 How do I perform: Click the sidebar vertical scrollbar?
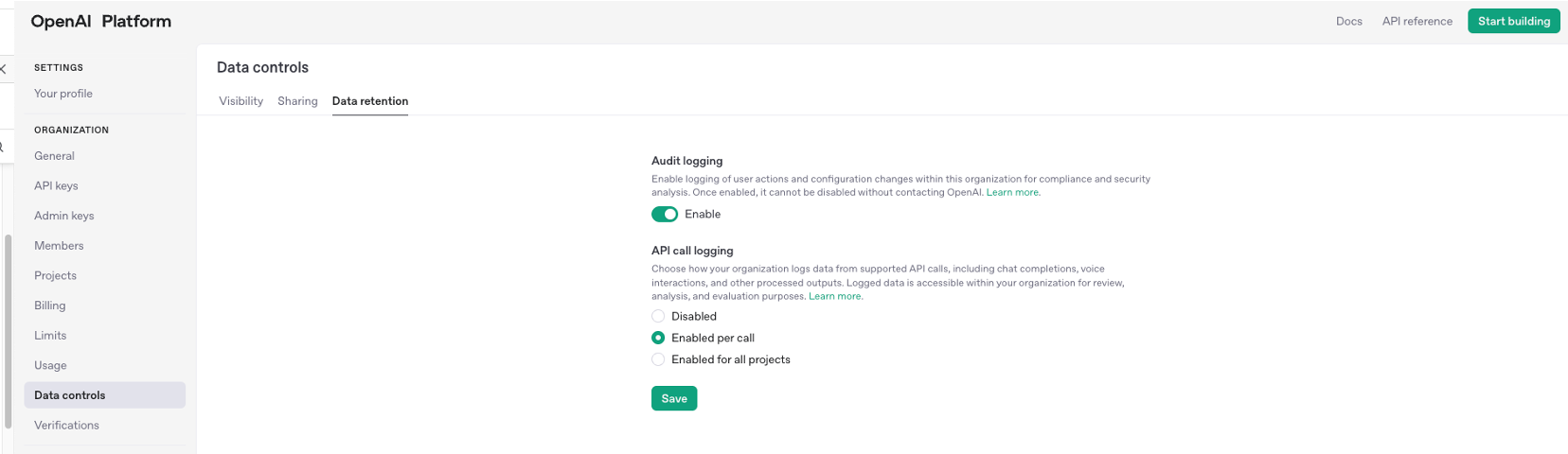9,331
